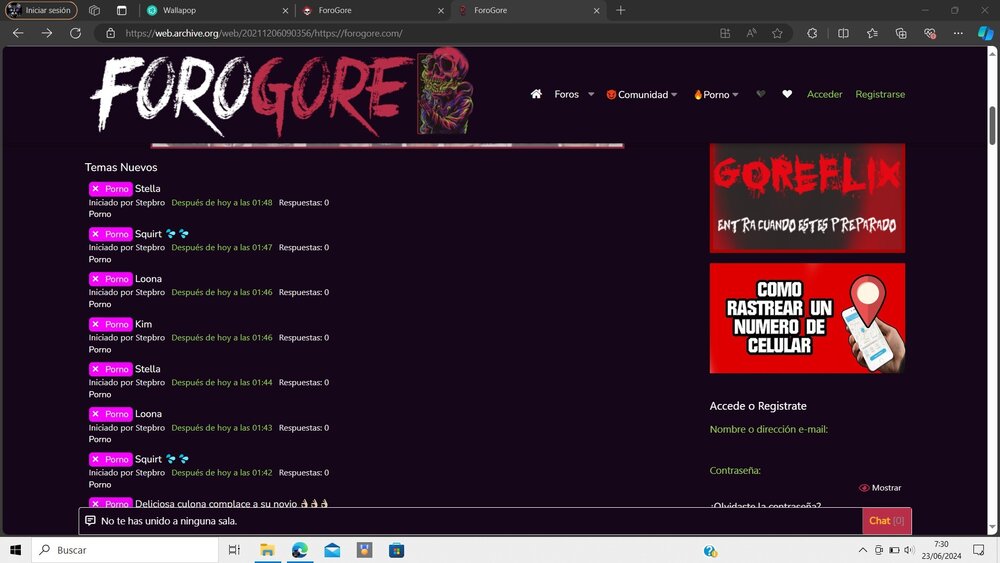
Task: Open the Comunidad dropdown menu
Action: (642, 94)
